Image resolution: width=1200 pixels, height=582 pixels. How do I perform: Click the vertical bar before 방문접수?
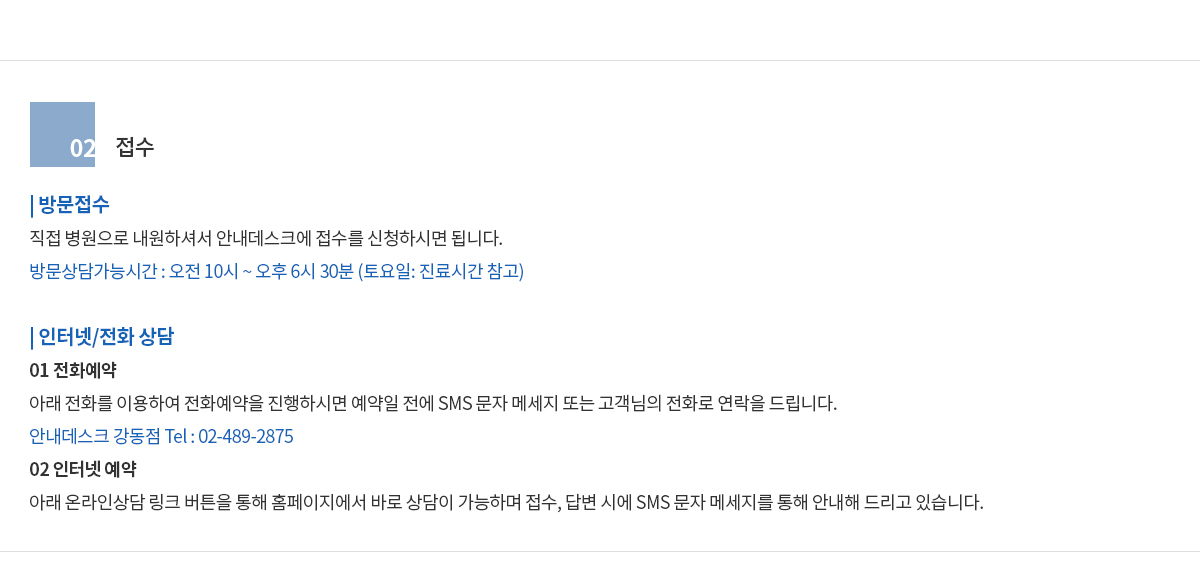click(x=32, y=206)
